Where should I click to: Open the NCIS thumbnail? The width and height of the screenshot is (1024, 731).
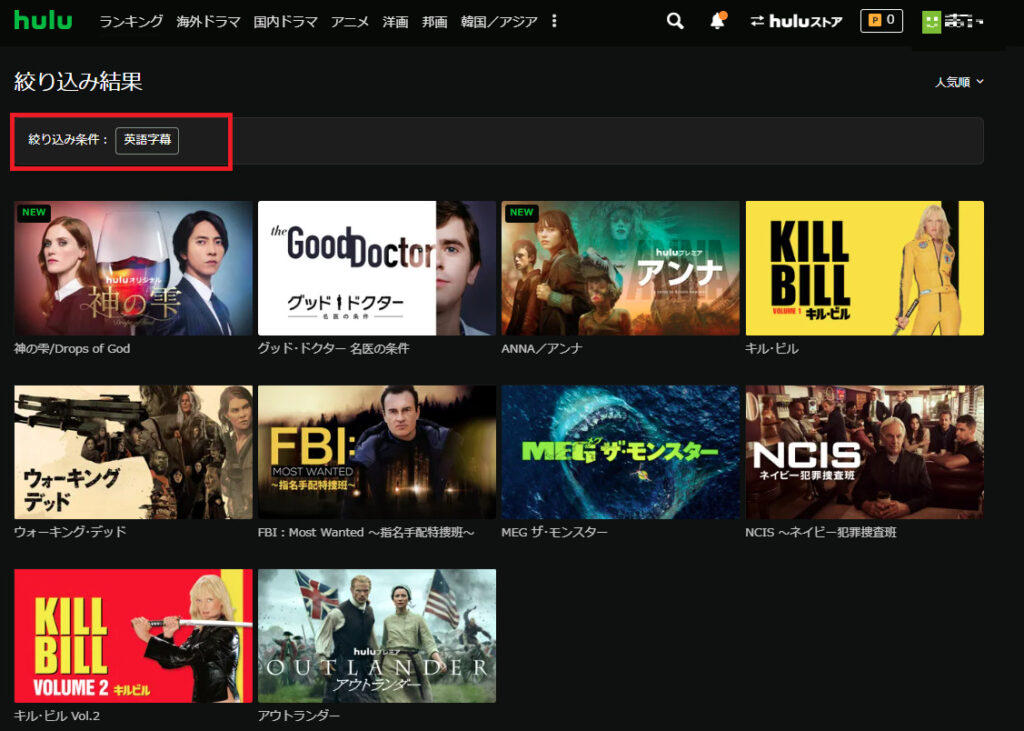click(x=865, y=452)
